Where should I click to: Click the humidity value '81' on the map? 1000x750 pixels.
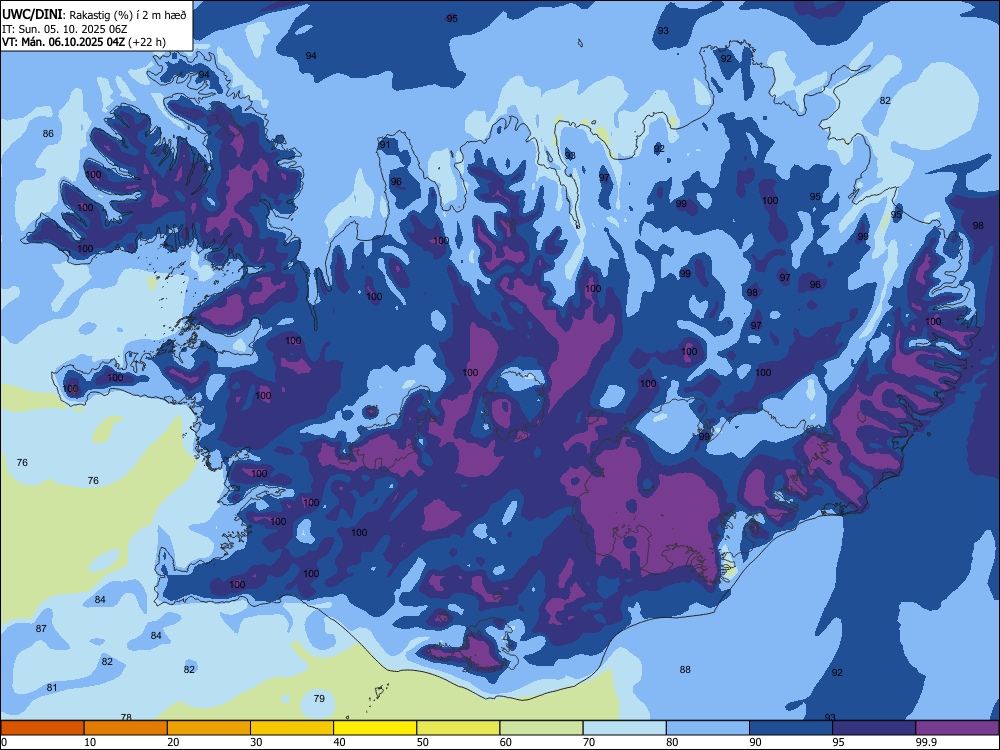pos(52,688)
